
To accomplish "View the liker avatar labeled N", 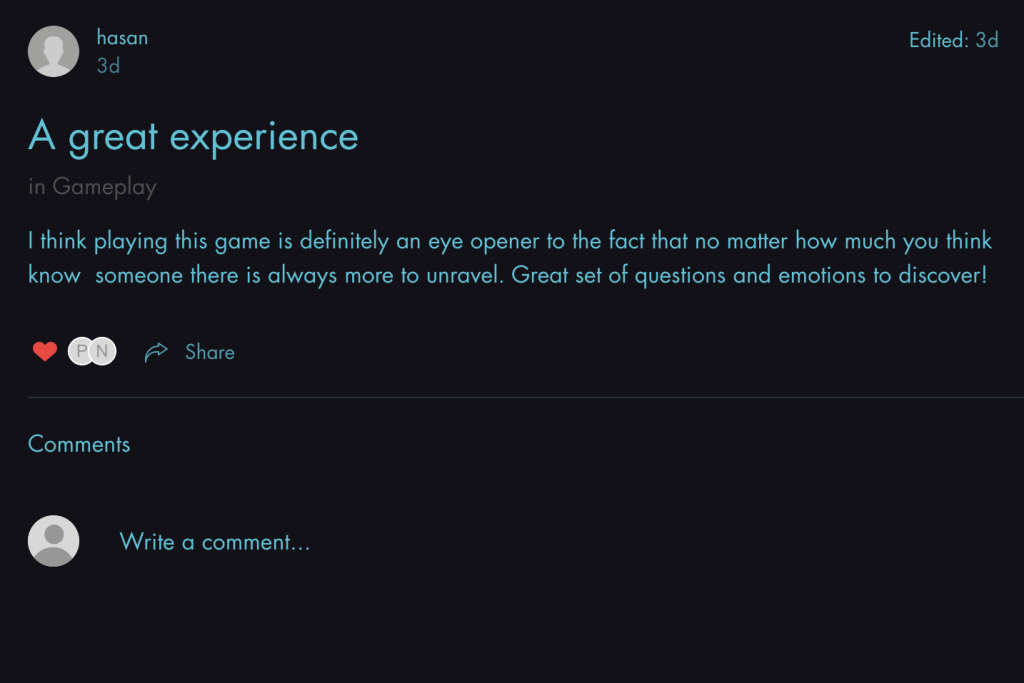I will click(103, 351).
